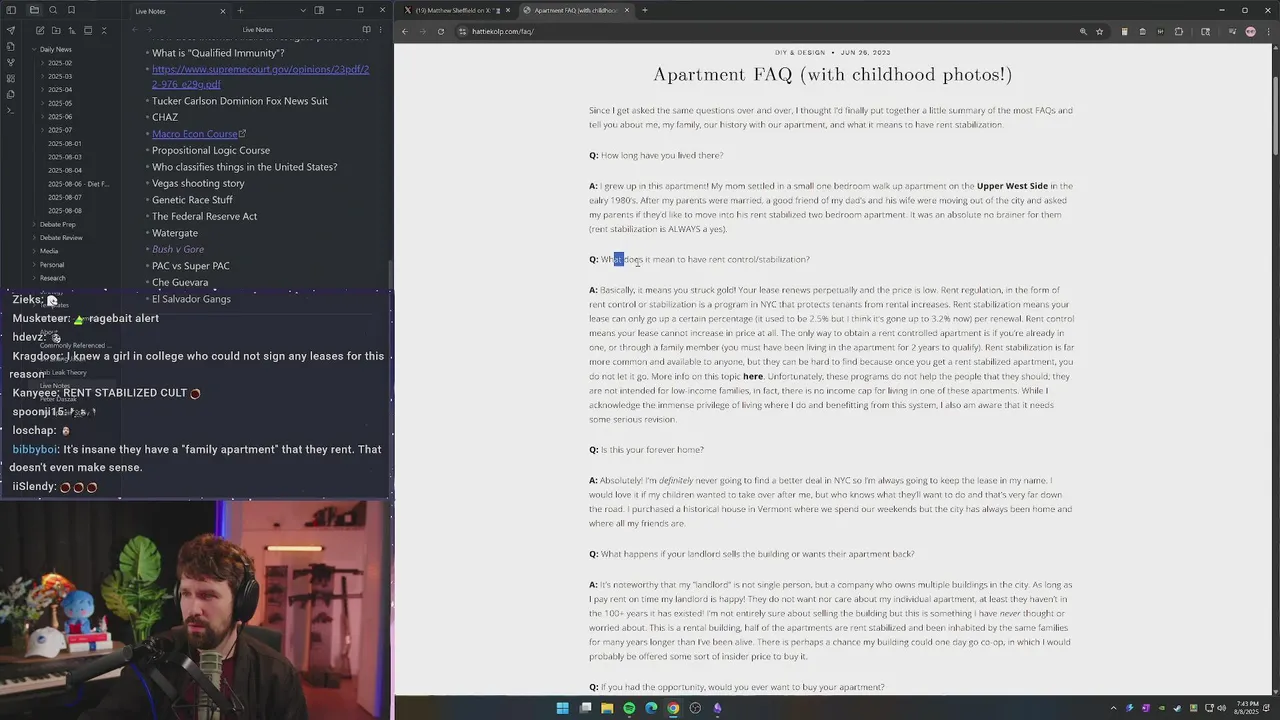The height and width of the screenshot is (720, 1280).
Task: Click the zoom magnifier icon in address bar
Action: pos(1083,31)
